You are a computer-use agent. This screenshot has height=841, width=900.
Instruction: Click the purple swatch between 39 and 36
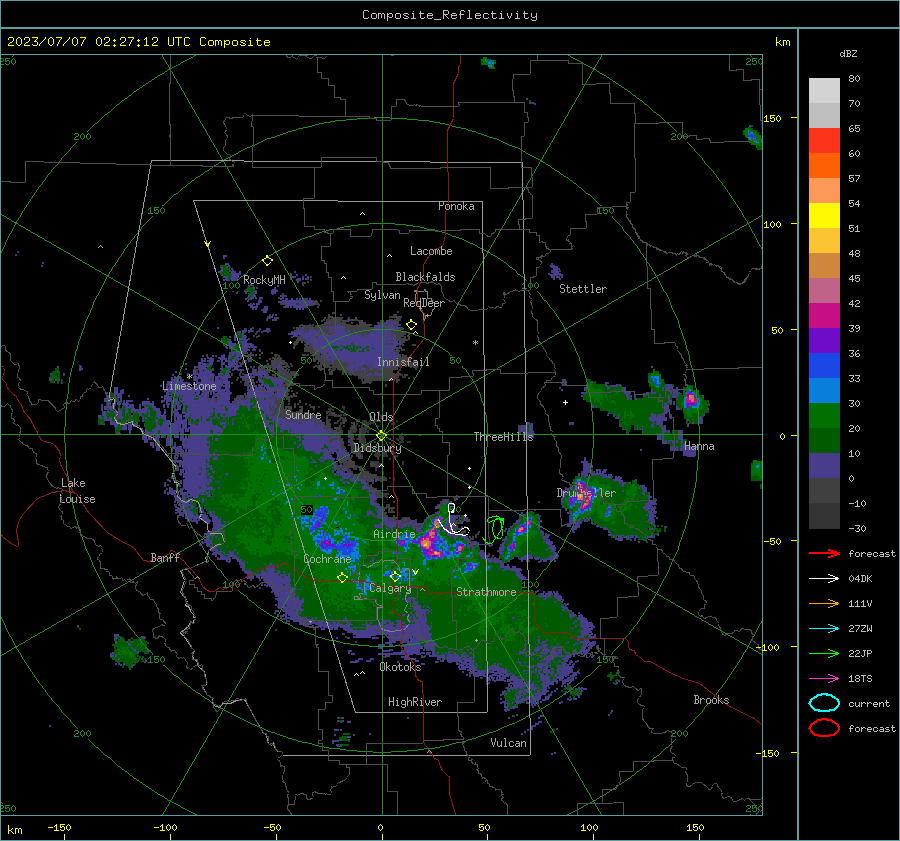tap(824, 340)
